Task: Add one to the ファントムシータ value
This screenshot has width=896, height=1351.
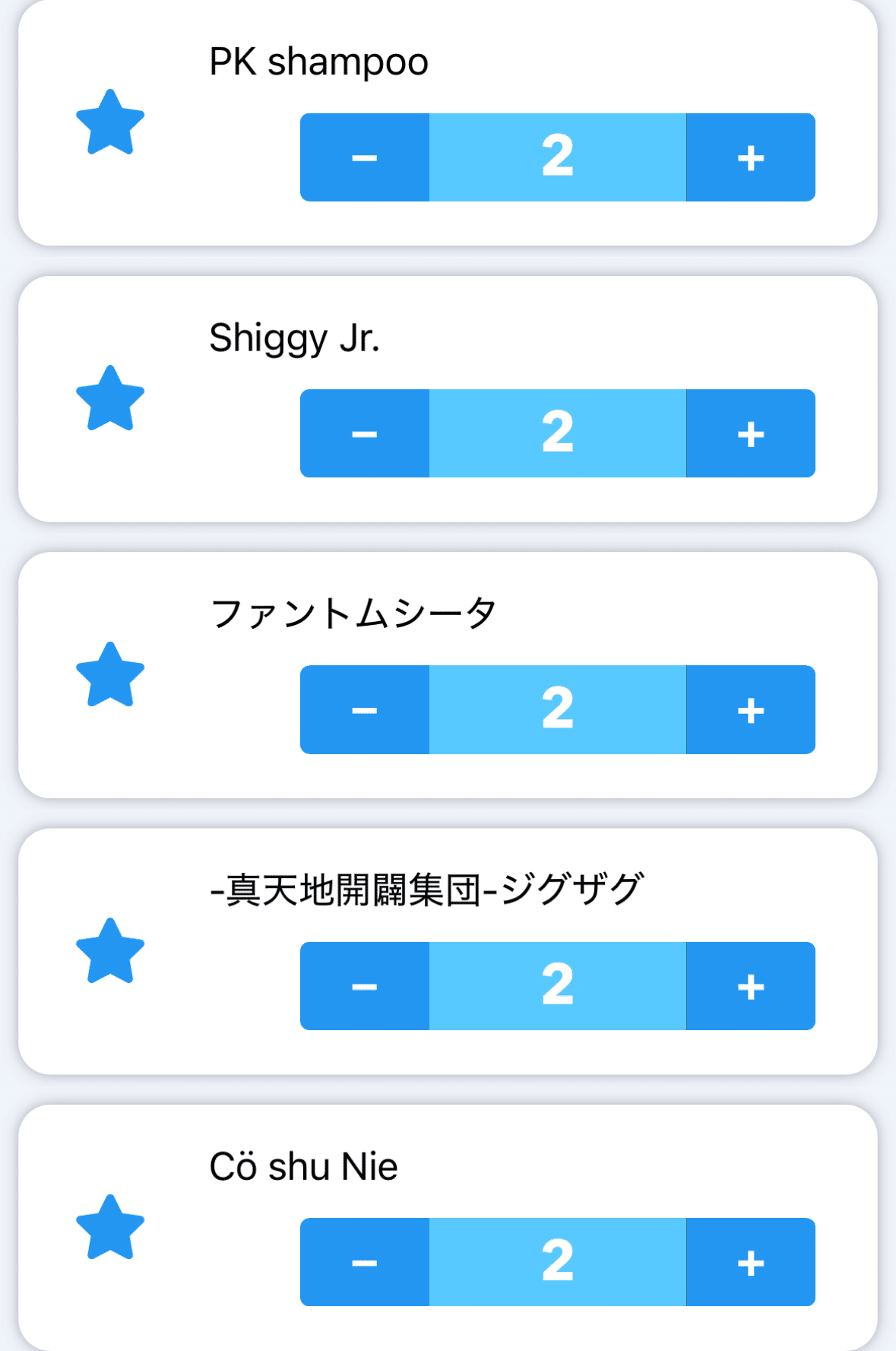Action: click(750, 710)
